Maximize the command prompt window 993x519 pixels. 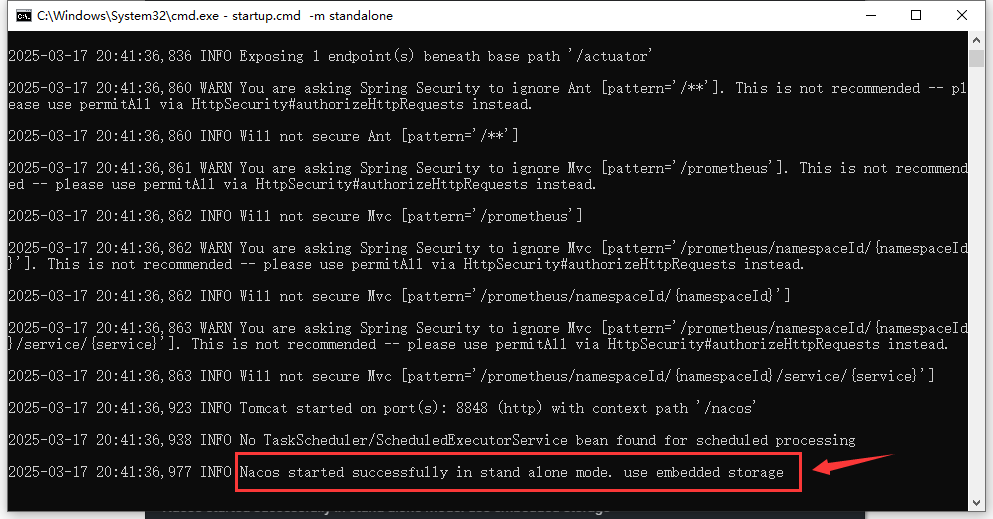pyautogui.click(x=916, y=15)
